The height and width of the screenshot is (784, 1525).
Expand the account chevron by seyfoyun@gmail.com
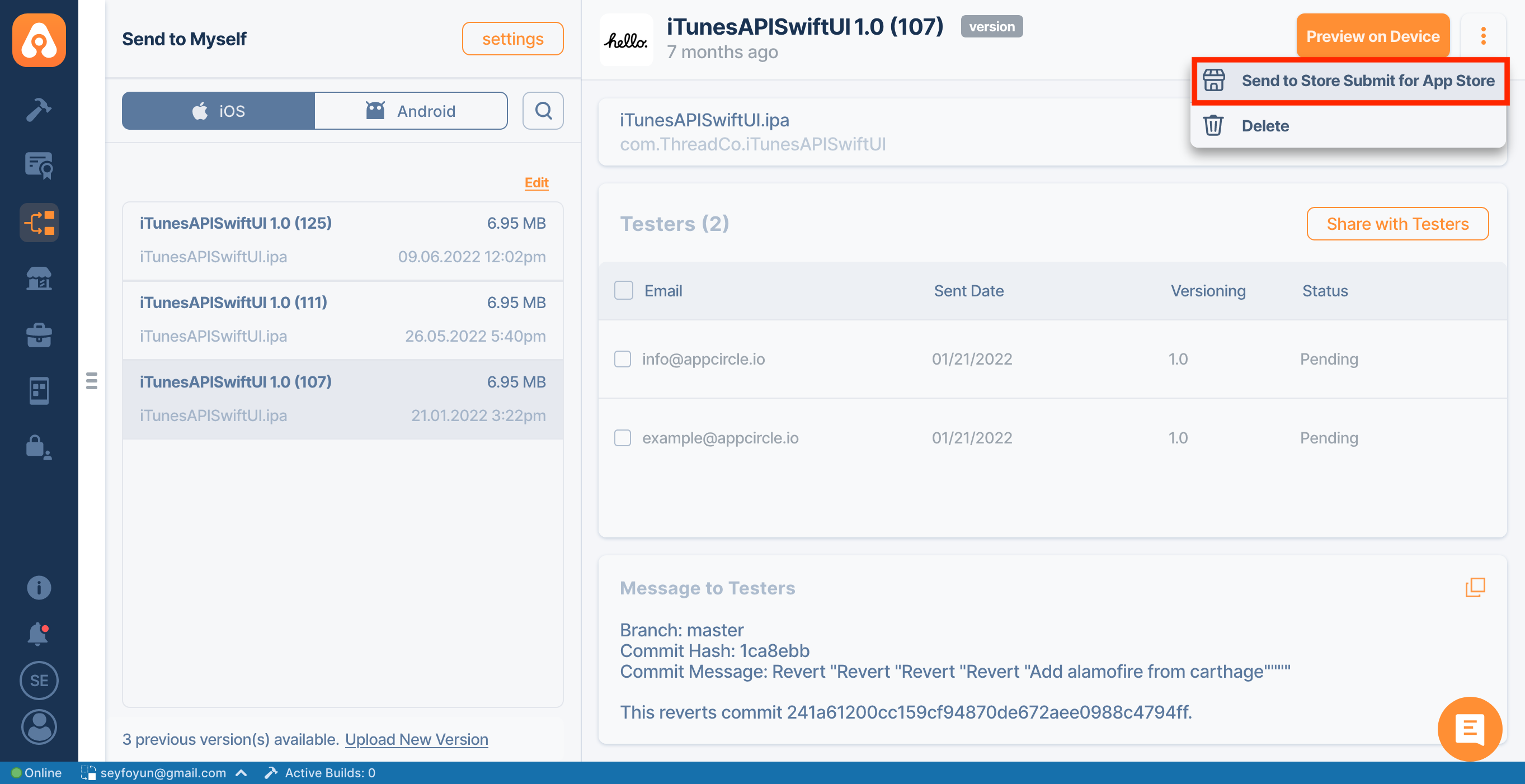[242, 773]
